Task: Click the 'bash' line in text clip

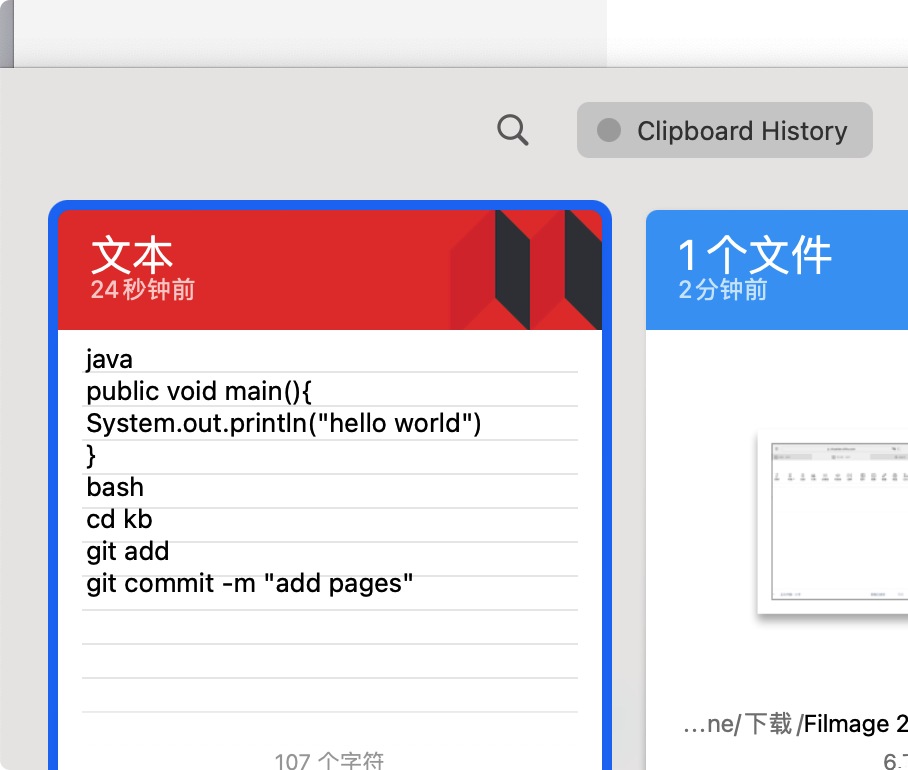Action: coord(115,487)
